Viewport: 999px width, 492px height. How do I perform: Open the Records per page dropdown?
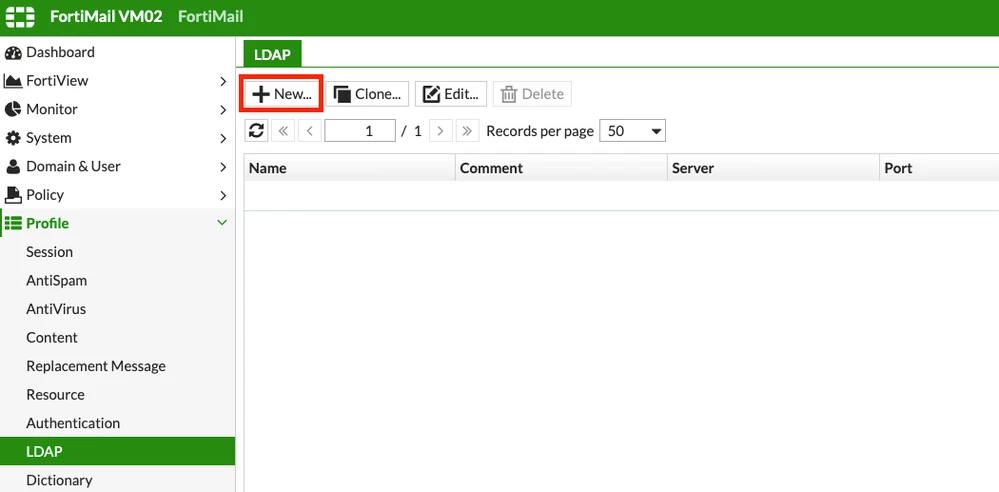[633, 131]
